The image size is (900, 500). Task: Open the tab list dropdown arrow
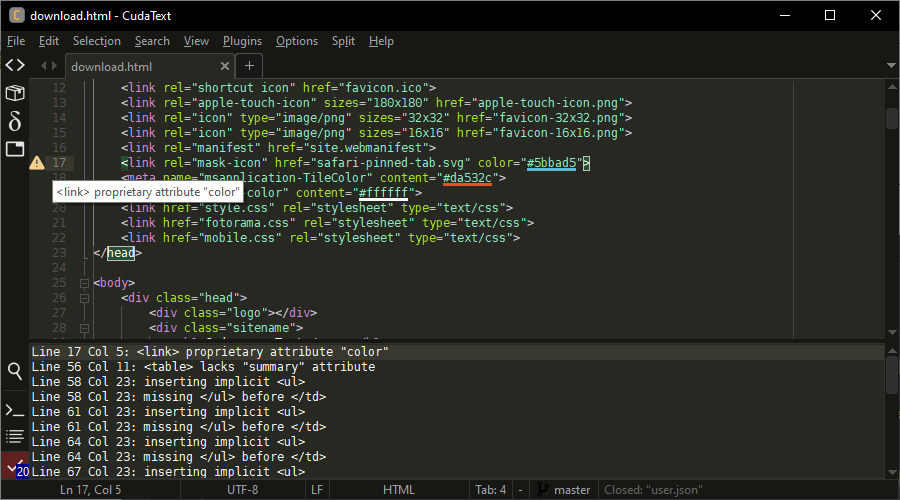tap(890, 66)
